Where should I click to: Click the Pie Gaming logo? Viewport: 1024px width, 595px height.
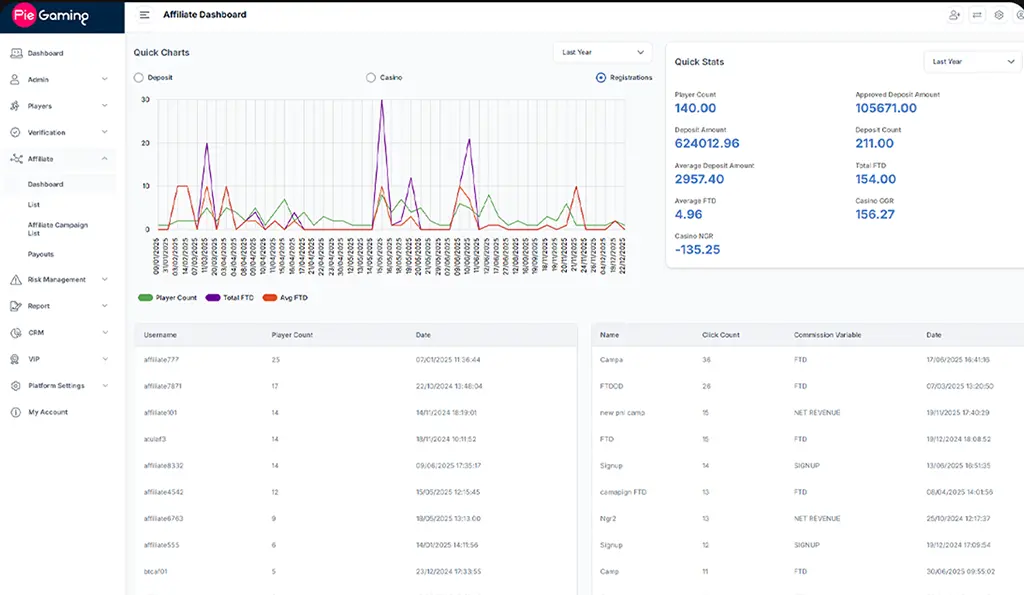point(50,15)
